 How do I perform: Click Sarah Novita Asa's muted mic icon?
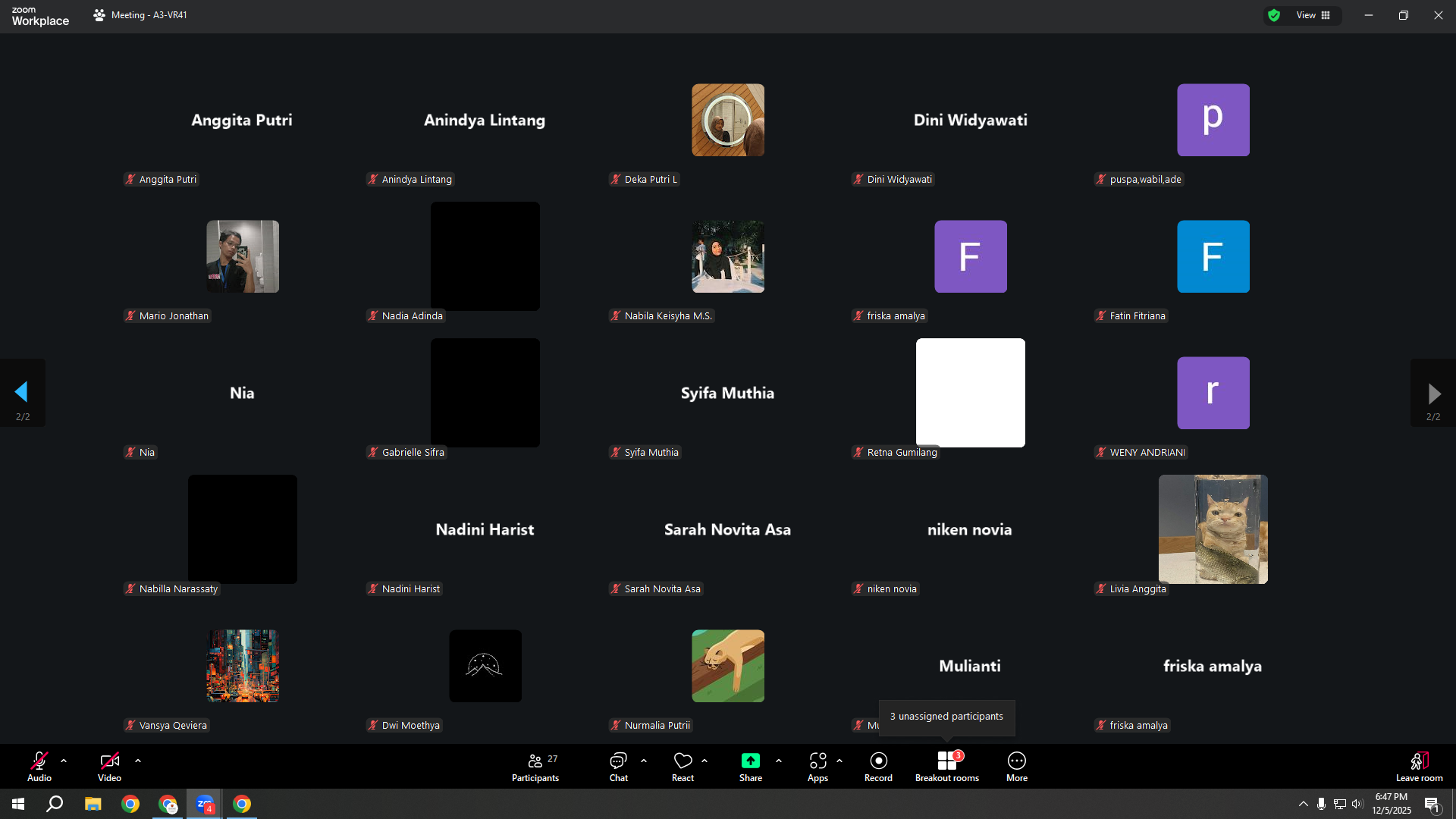tap(616, 589)
